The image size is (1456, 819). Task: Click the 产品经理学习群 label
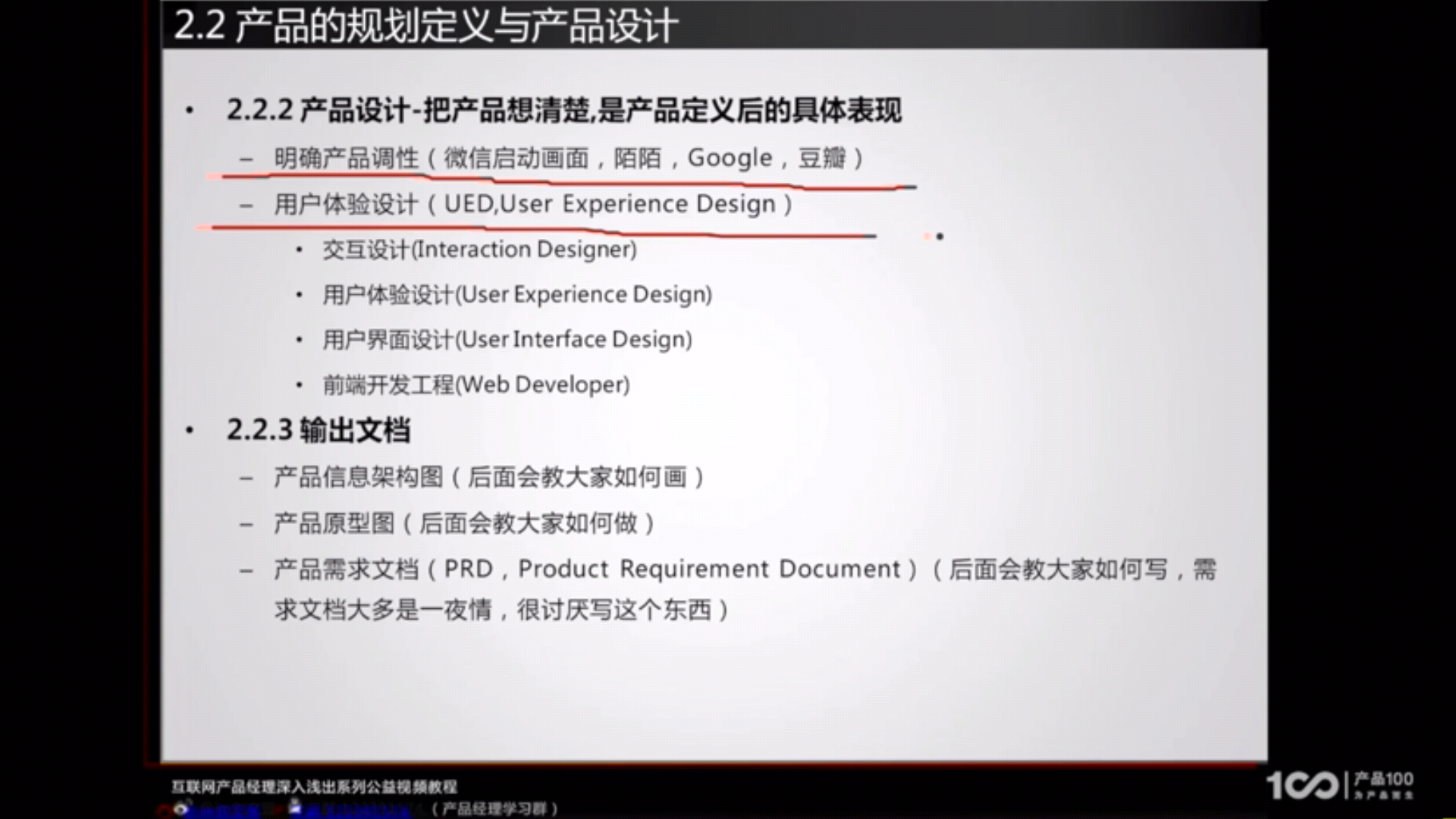coord(494,809)
